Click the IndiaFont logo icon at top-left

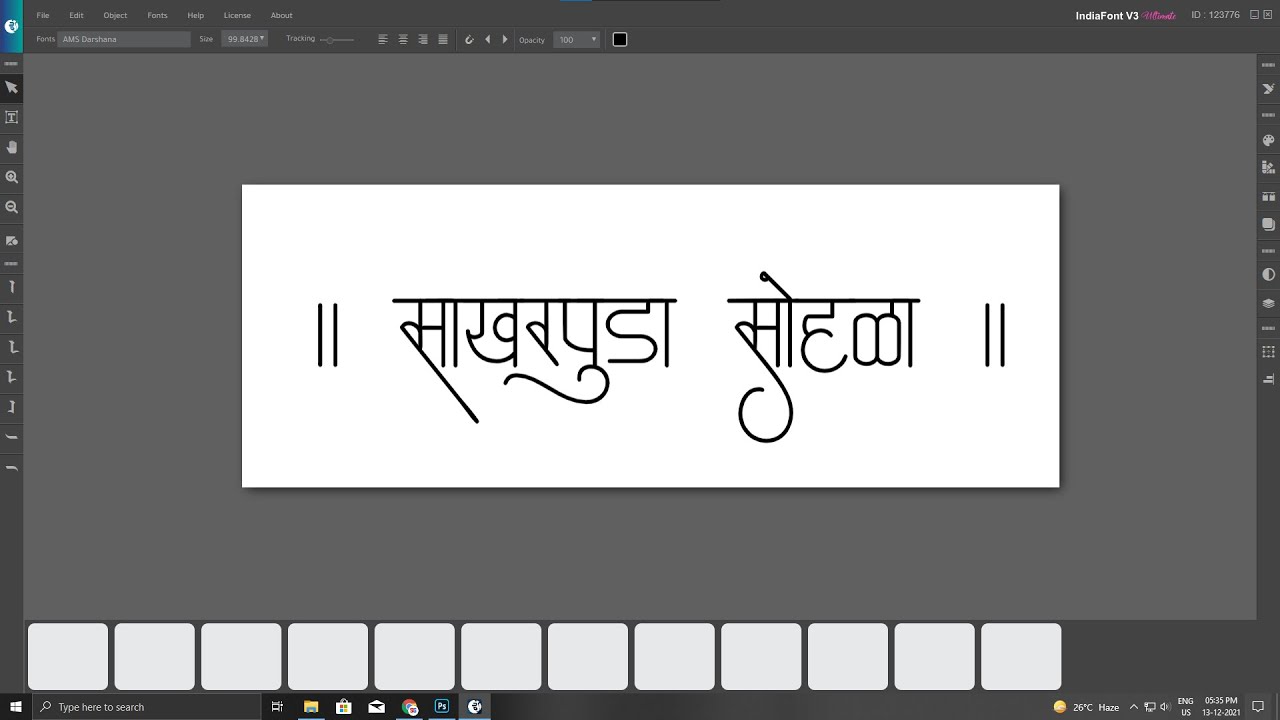tap(11, 26)
